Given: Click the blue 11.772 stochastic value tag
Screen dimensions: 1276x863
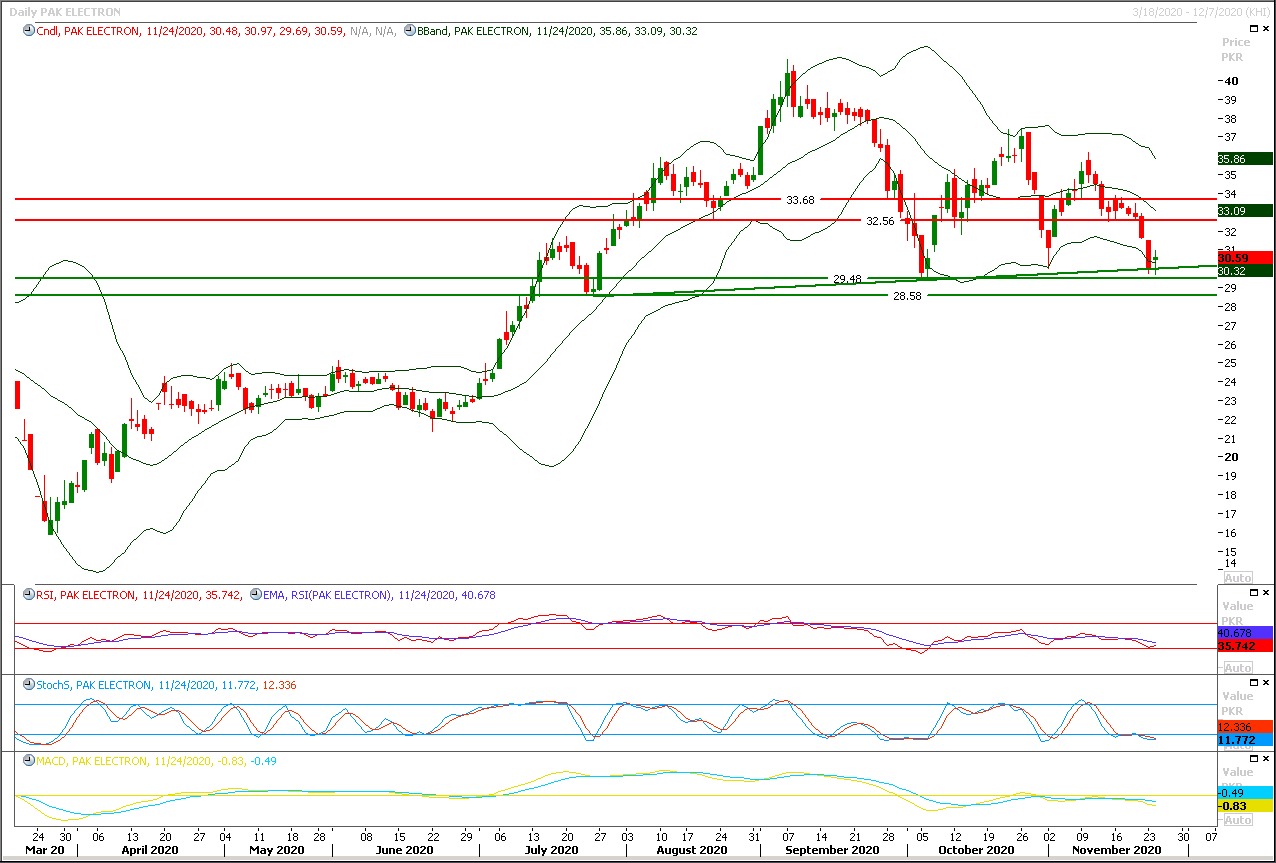Looking at the screenshot, I should click(x=1244, y=740).
